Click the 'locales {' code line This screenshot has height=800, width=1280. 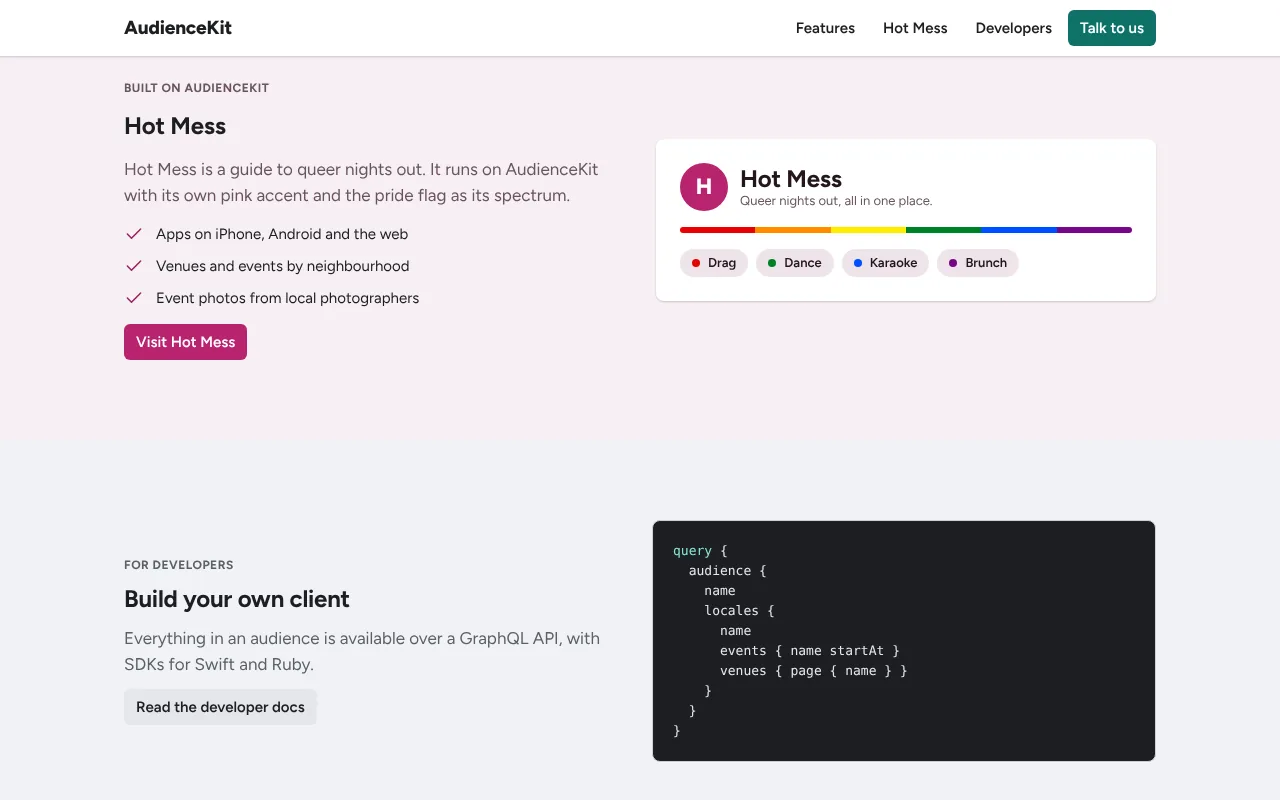click(x=740, y=611)
